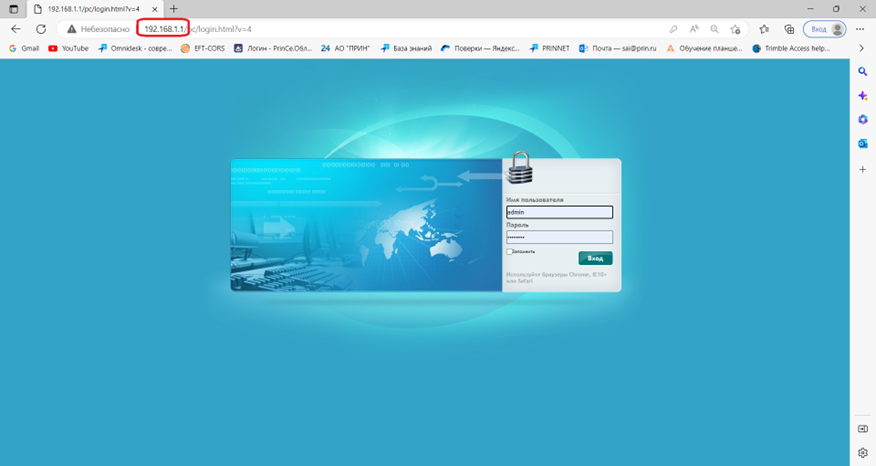Open the Trimble Access help bookmark

point(791,49)
